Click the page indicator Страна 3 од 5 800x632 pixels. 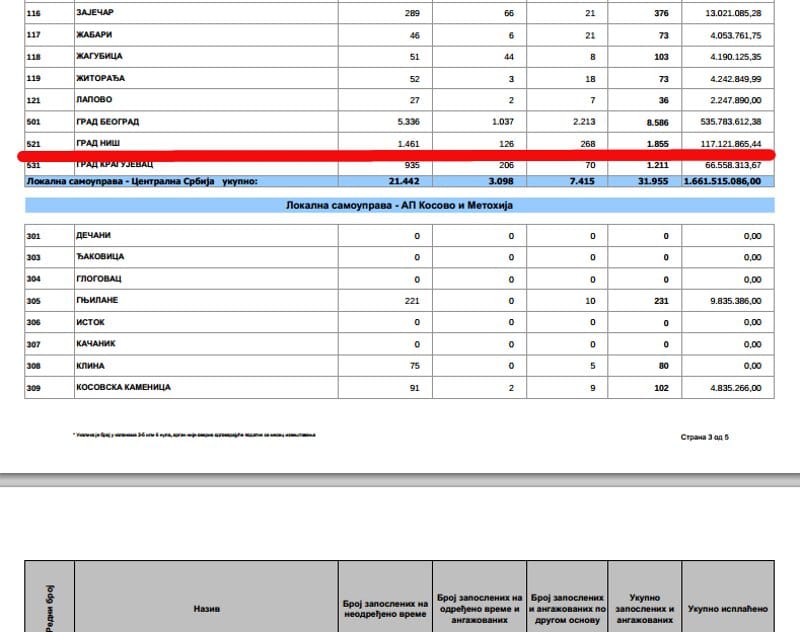coord(705,437)
